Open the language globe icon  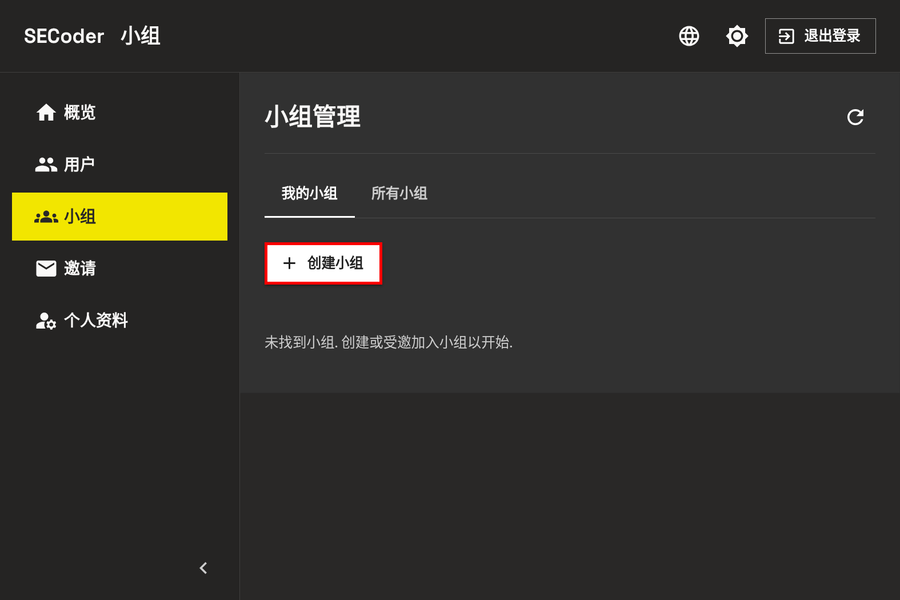click(689, 36)
